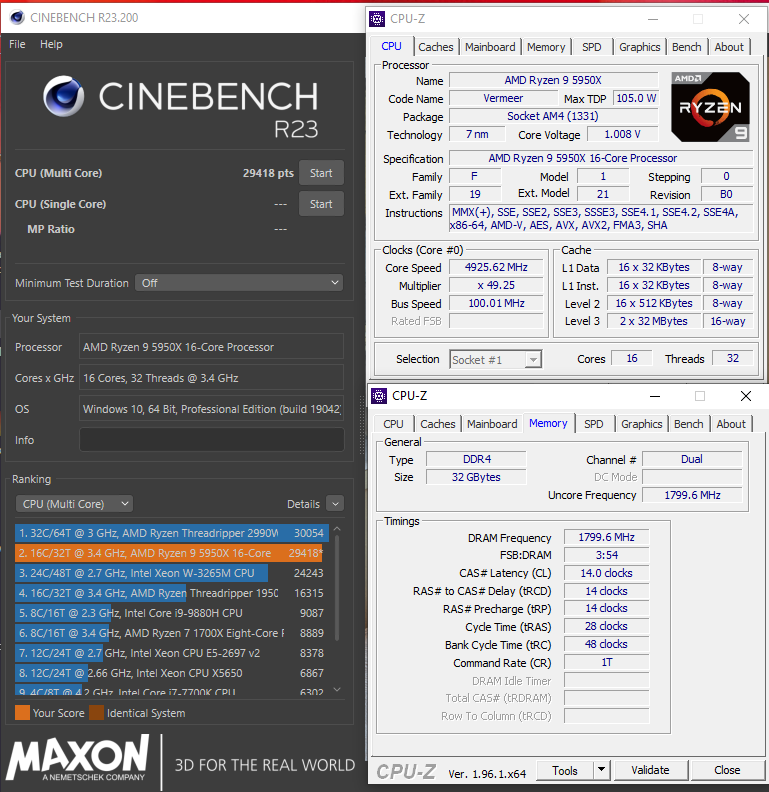
Task: Click the ranking scroll-down arrow
Action: [x=337, y=689]
